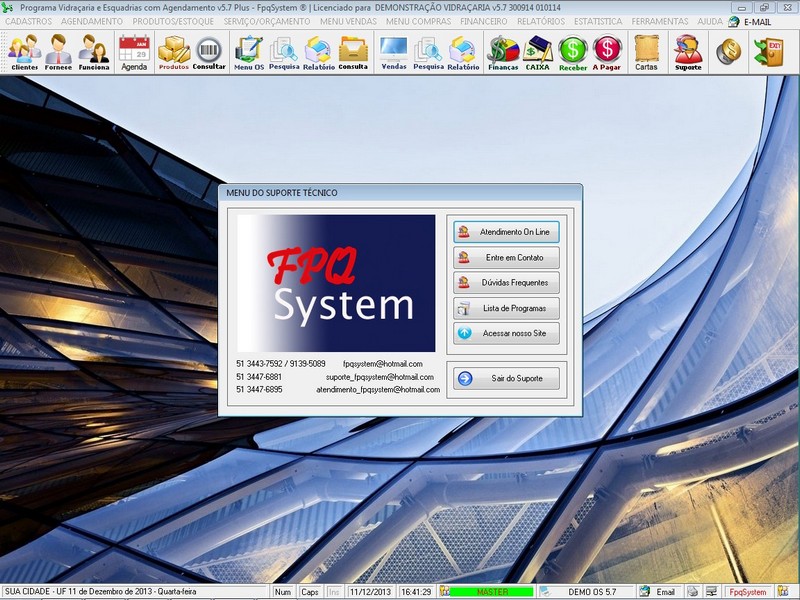
Task: Click the EXIT door icon in toolbar
Action: click(x=771, y=51)
